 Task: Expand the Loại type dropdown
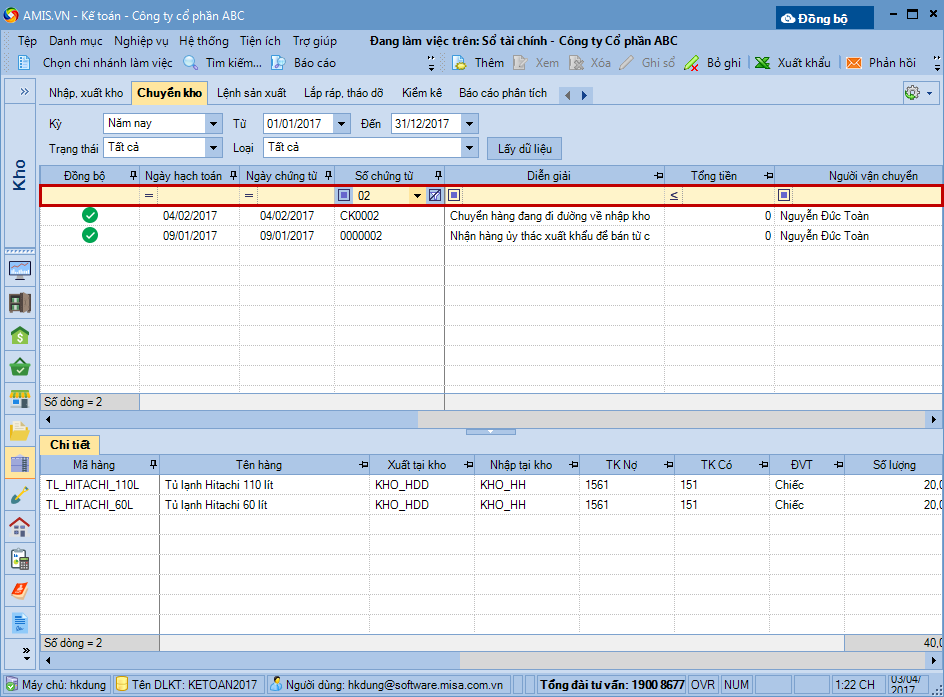pos(470,148)
